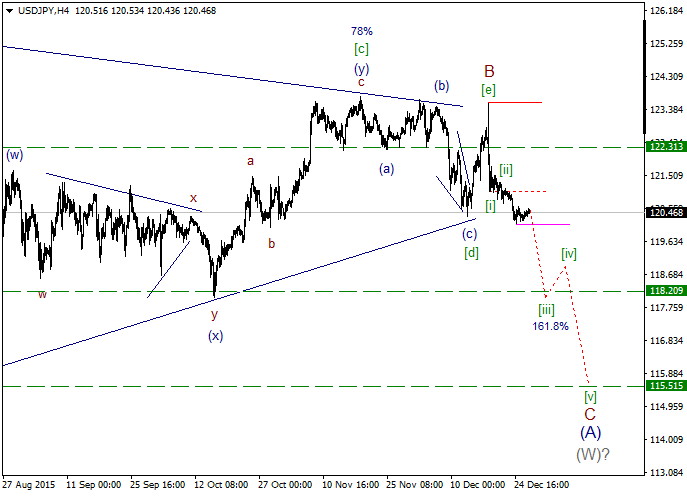Click the 25 Sep 16:00 time label
Image resolution: width=687 pixels, height=496 pixels.
158,485
